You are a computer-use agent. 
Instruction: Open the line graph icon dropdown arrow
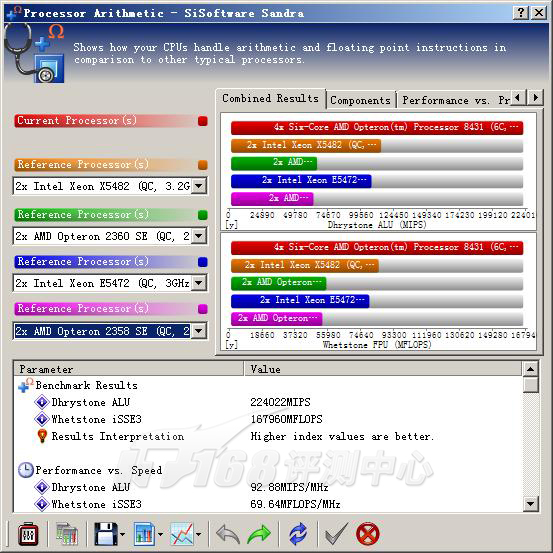pyautogui.click(x=199, y=534)
